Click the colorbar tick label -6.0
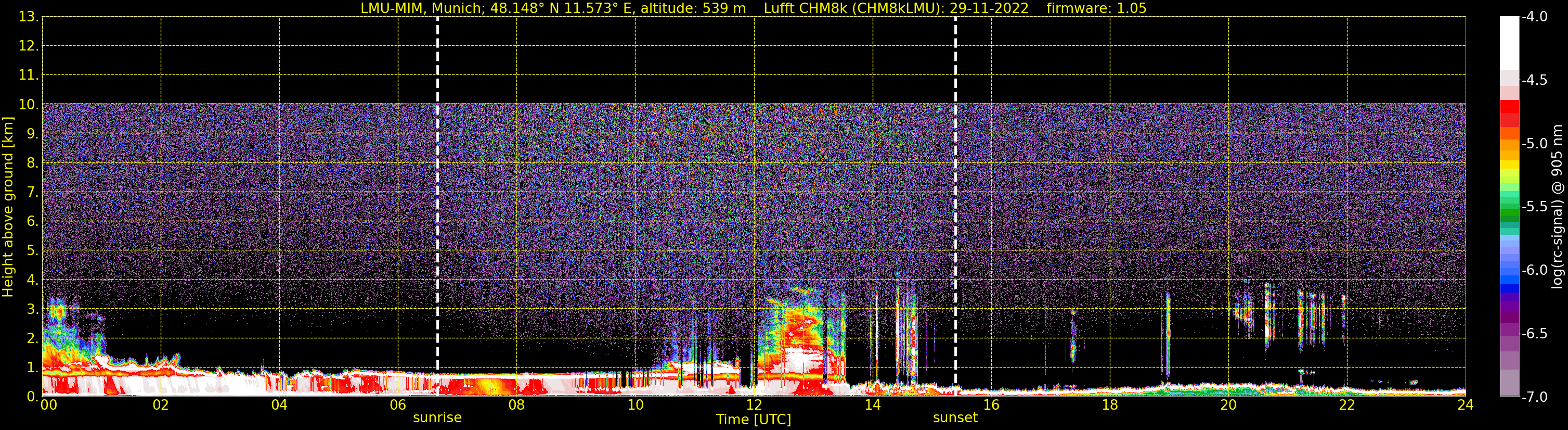This screenshot has width=1568, height=430. [x=1534, y=270]
